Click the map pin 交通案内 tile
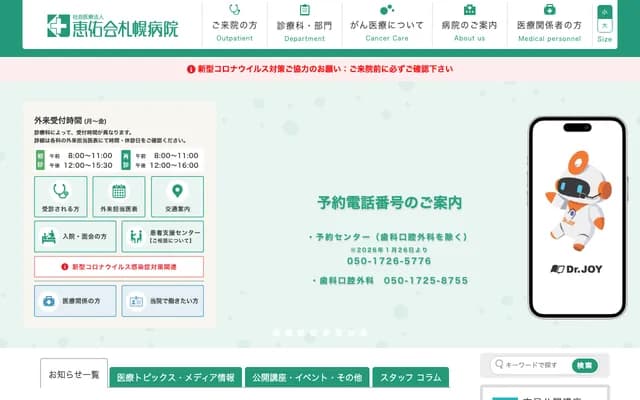The image size is (640, 400). (176, 197)
